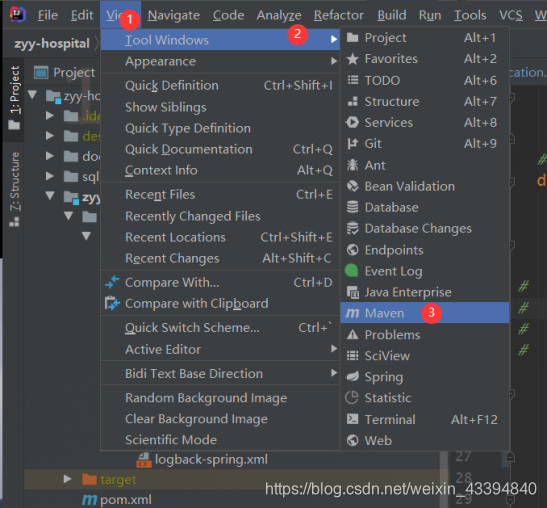
Task: Expand the Appearance submenu arrow
Action: 334,61
